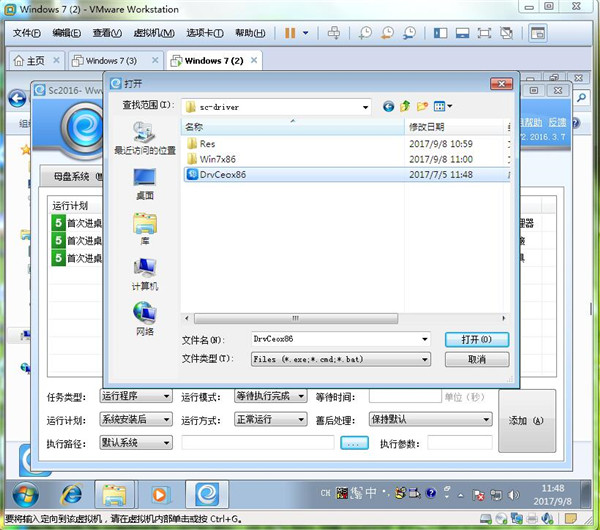Open the 选项卡(T) menu

tap(205, 33)
